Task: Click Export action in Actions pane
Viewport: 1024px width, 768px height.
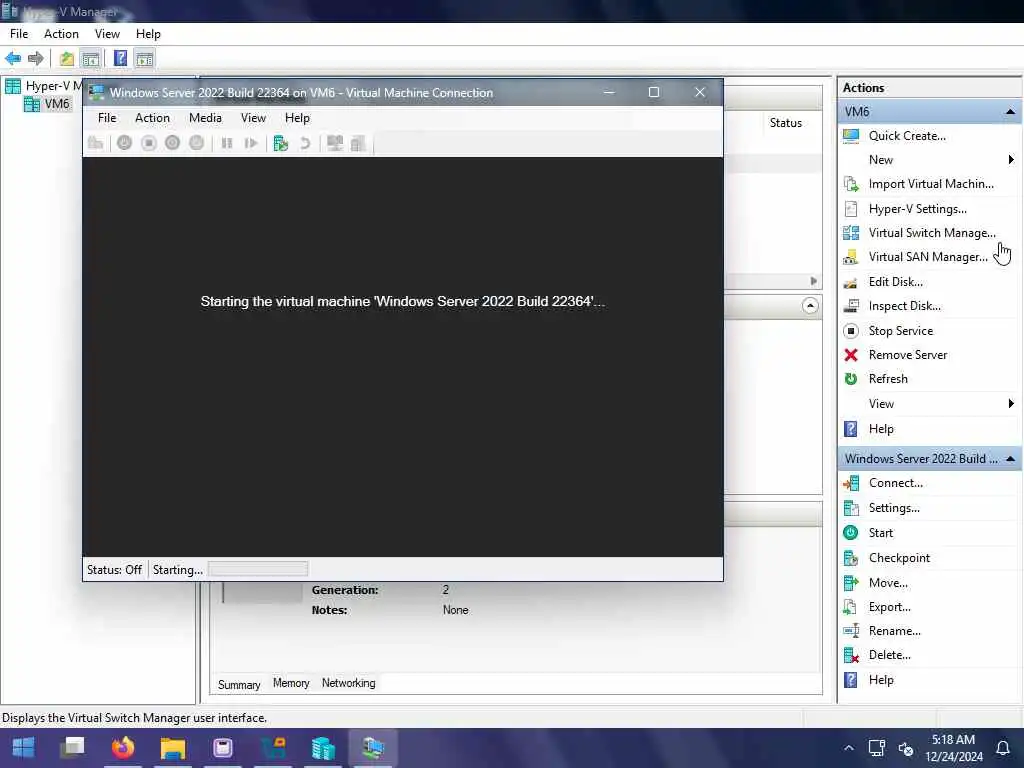Action: [889, 607]
